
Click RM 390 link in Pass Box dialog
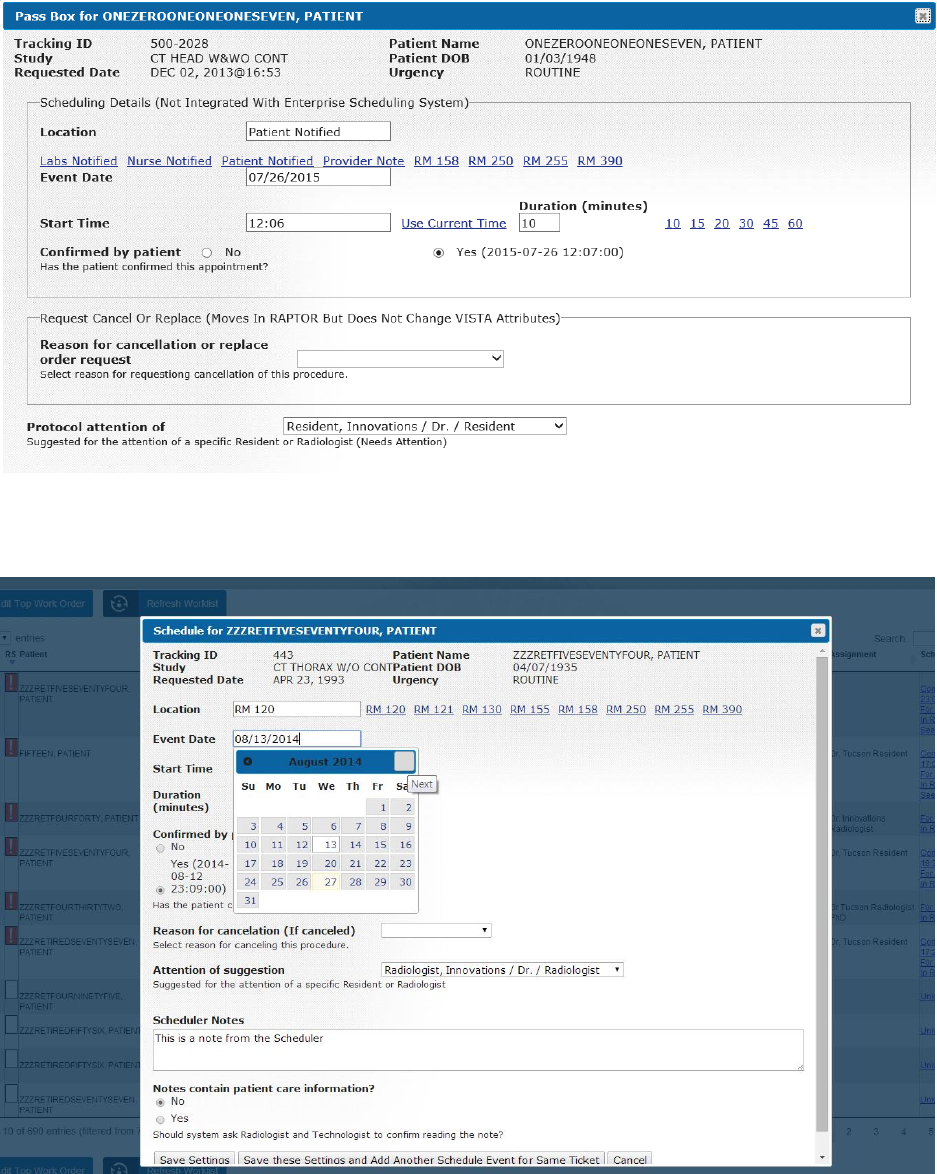tap(600, 161)
